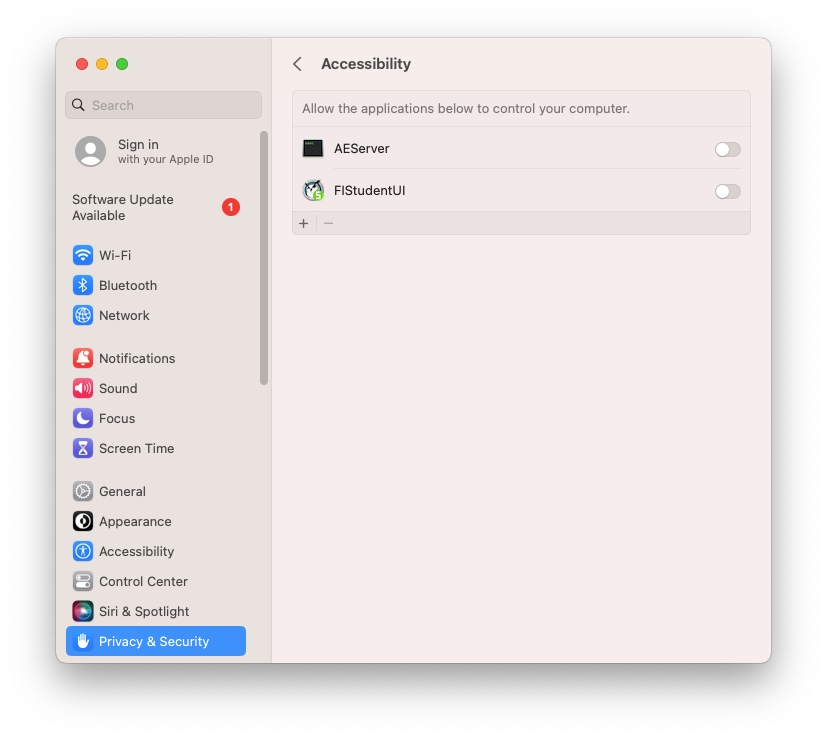Image resolution: width=827 pixels, height=737 pixels.
Task: Open Focus moon icon
Action: click(x=83, y=418)
